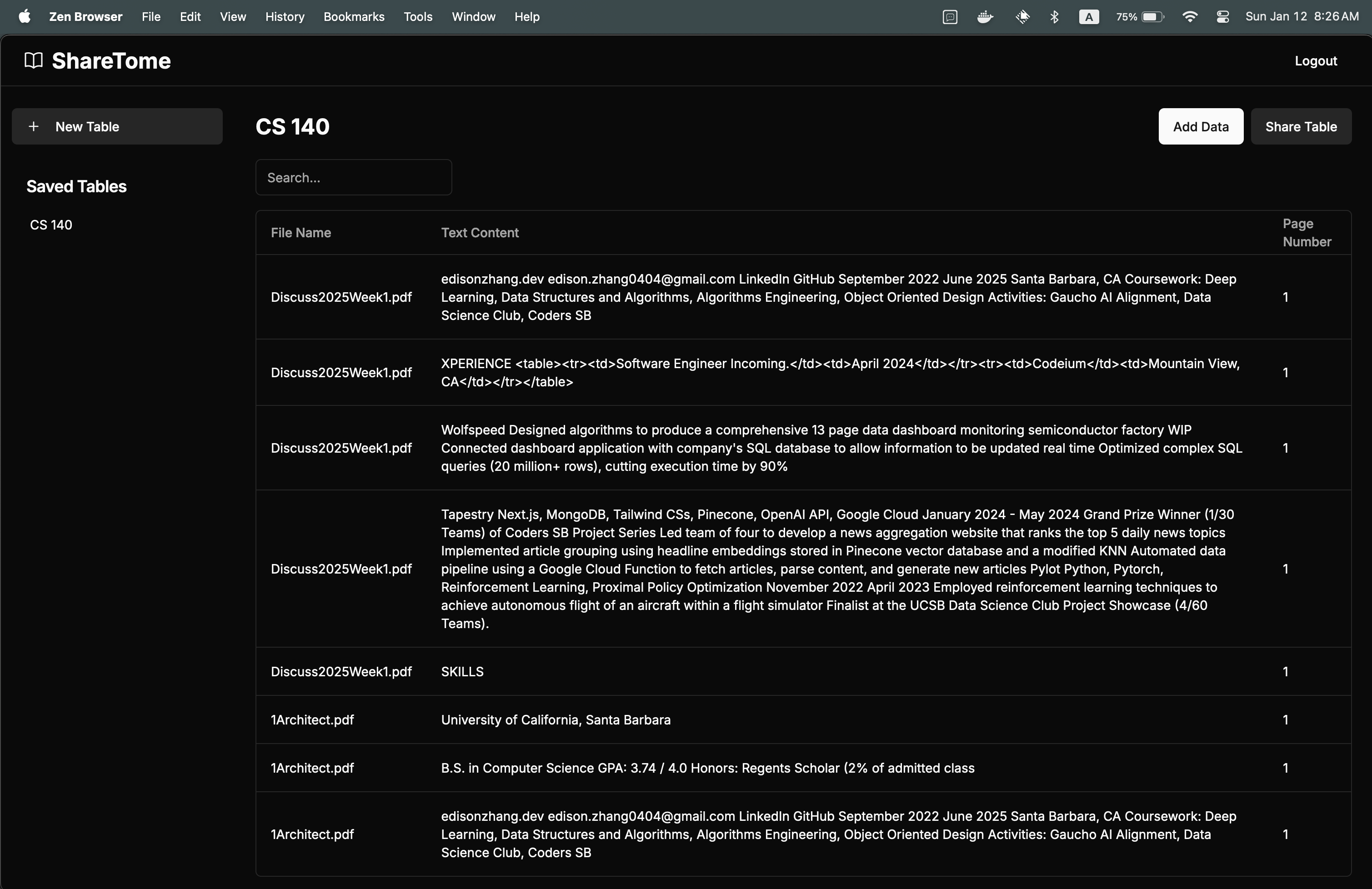The image size is (1372, 889).
Task: Open Control Center icon in menu bar
Action: click(x=1222, y=17)
